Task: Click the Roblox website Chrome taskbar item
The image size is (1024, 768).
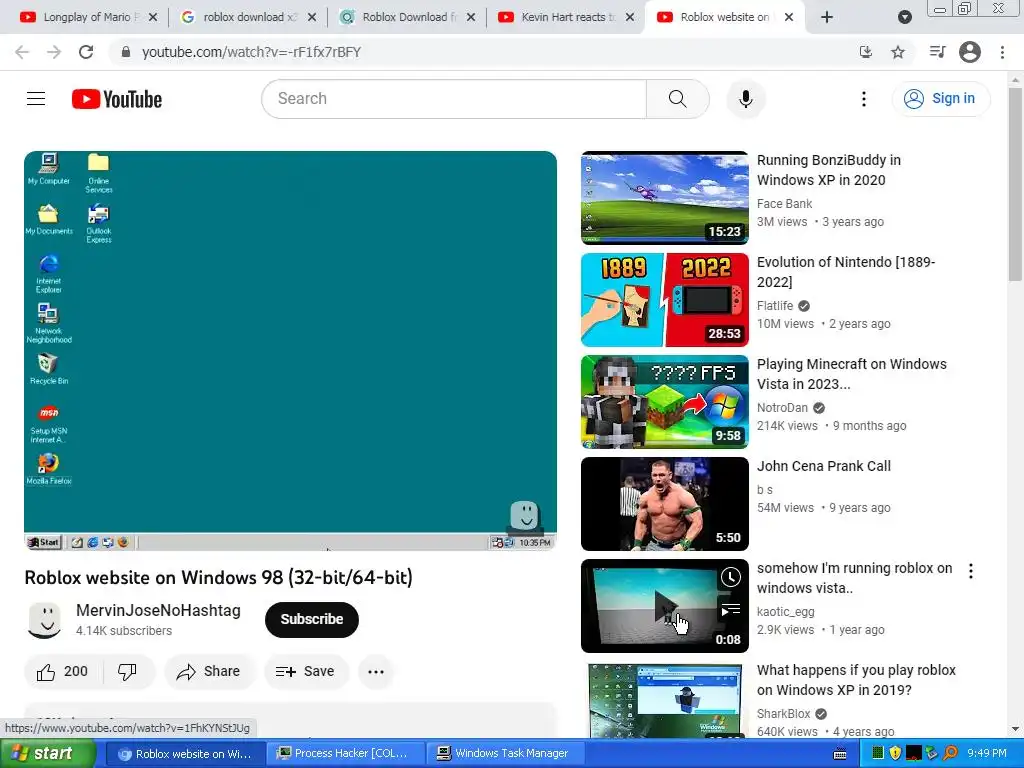Action: [185, 754]
